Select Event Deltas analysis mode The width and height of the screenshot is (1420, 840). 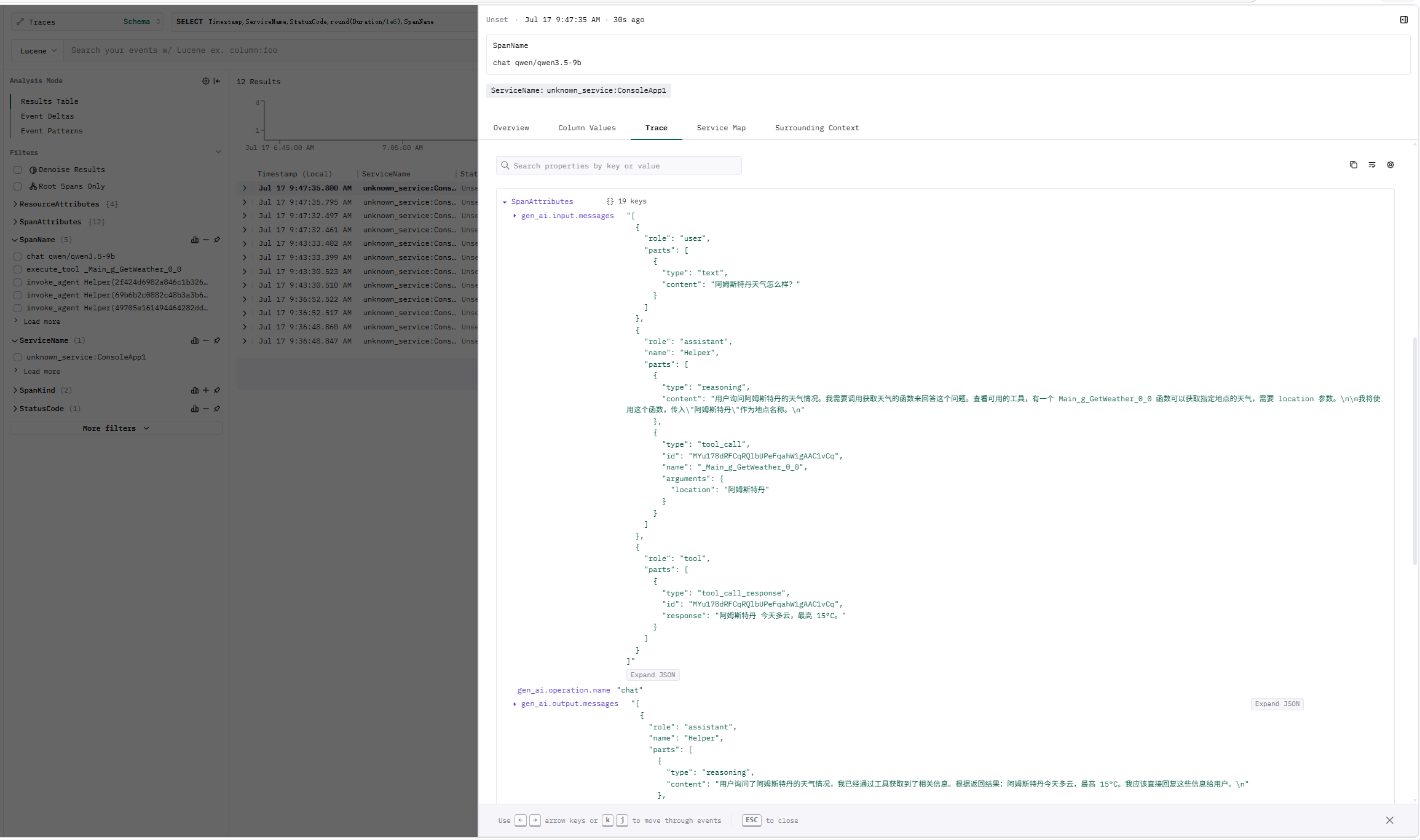tap(47, 116)
